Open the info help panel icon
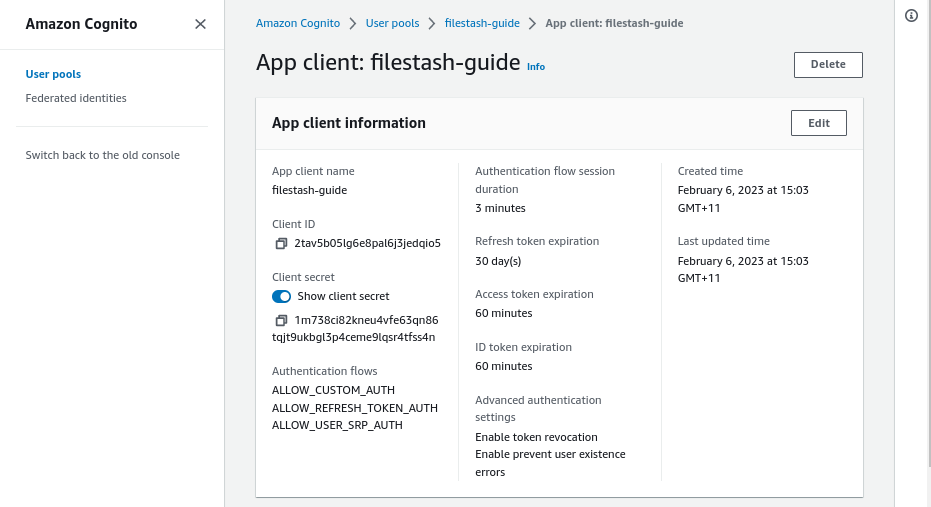This screenshot has width=931, height=507. tap(911, 16)
